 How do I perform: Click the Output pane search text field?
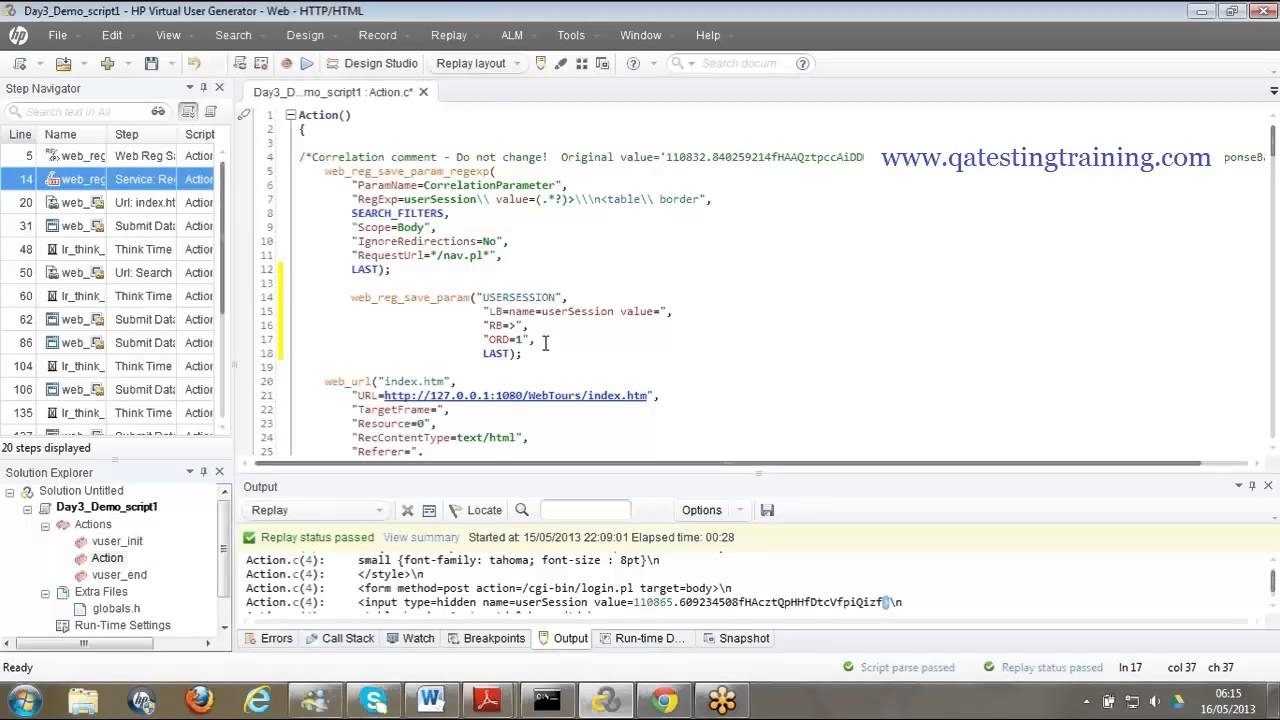click(x=585, y=510)
